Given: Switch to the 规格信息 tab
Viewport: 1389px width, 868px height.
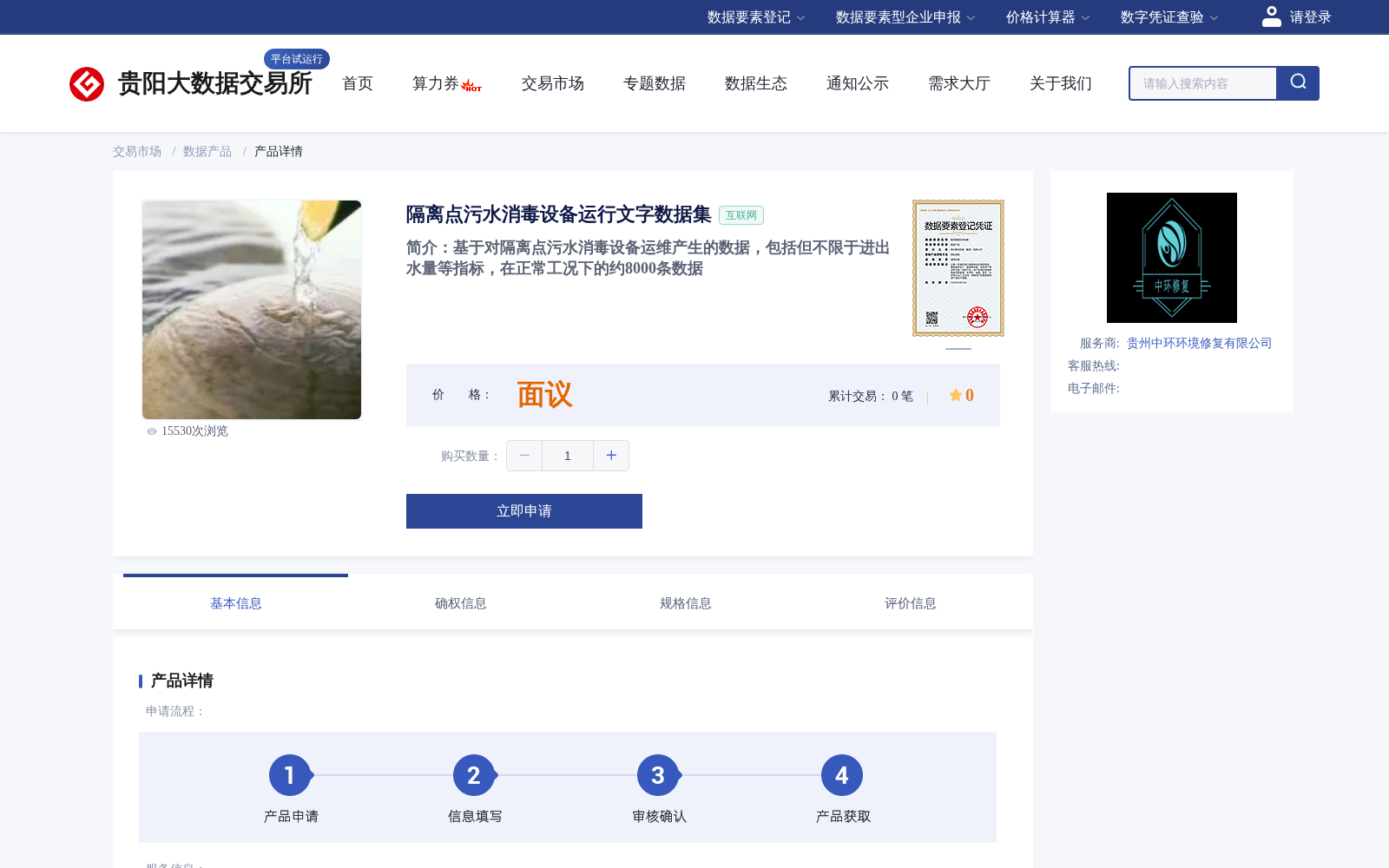Looking at the screenshot, I should 686,603.
